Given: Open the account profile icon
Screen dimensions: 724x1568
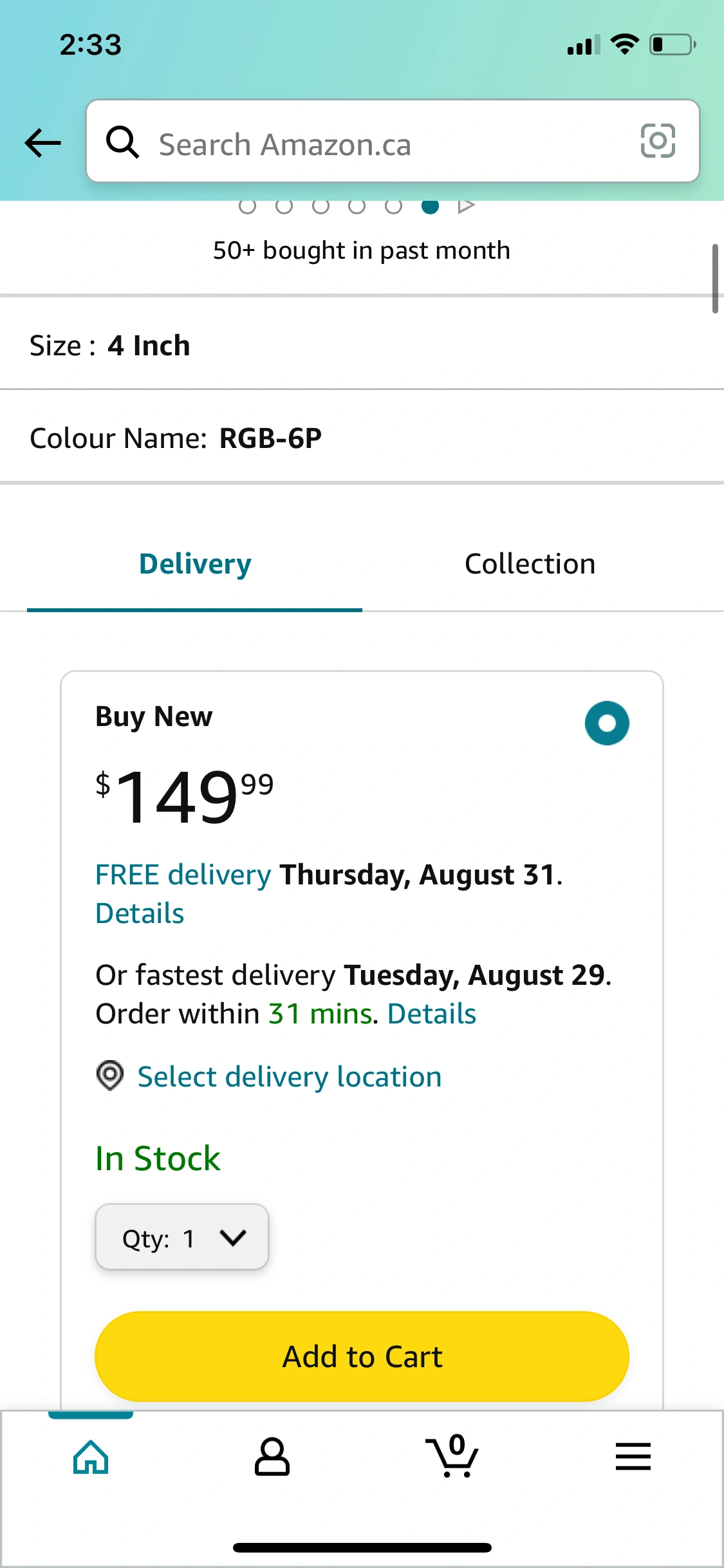Looking at the screenshot, I should point(272,1457).
